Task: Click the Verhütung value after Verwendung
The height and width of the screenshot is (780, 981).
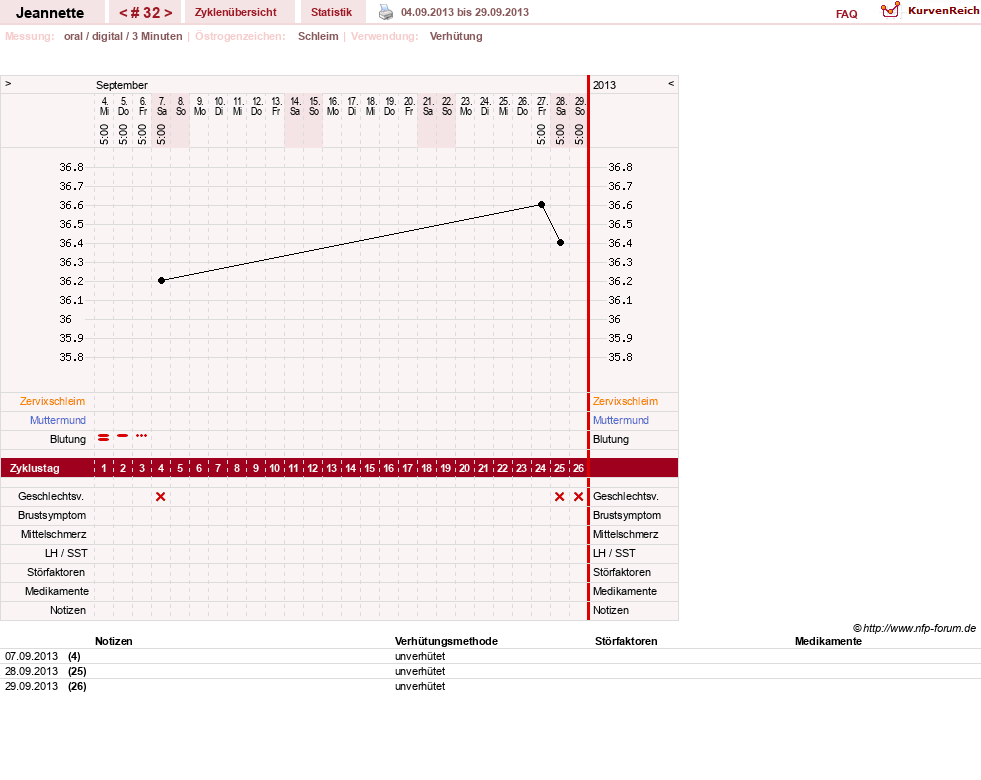Action: pos(456,36)
